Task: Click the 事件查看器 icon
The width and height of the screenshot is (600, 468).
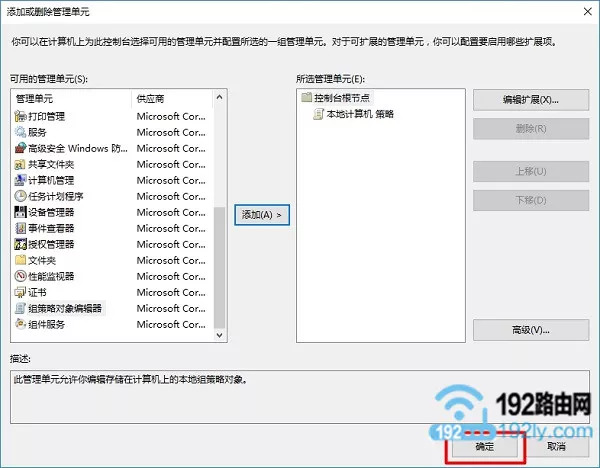Action: tap(20, 228)
